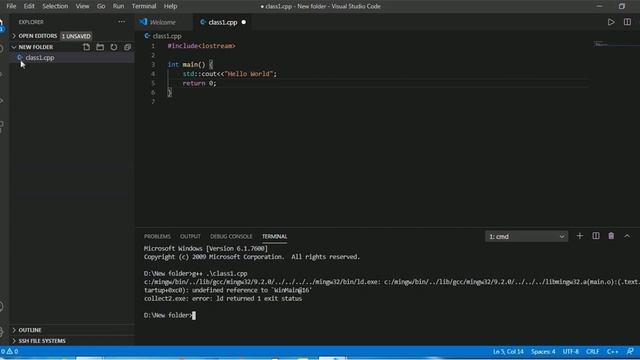Click the class1.cpp breadcrumb
This screenshot has height=360, width=640.
163,36
